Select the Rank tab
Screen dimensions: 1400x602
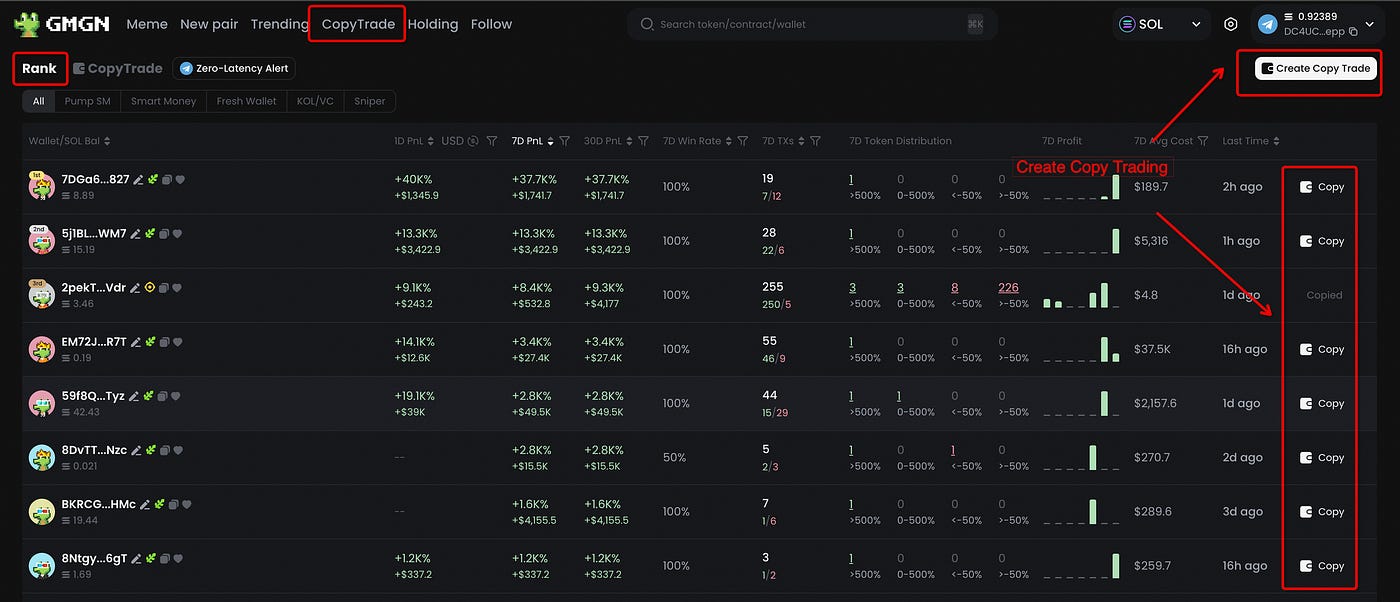click(40, 68)
